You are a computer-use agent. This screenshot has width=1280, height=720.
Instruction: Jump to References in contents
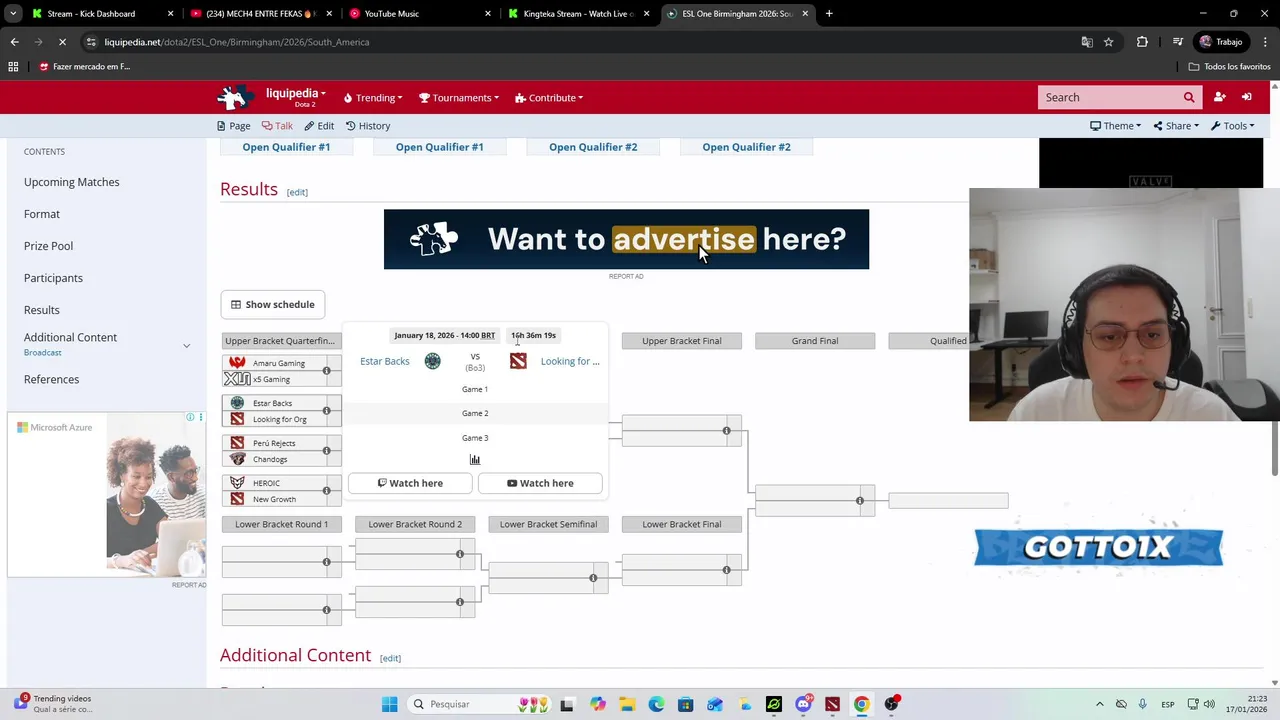[x=51, y=379]
